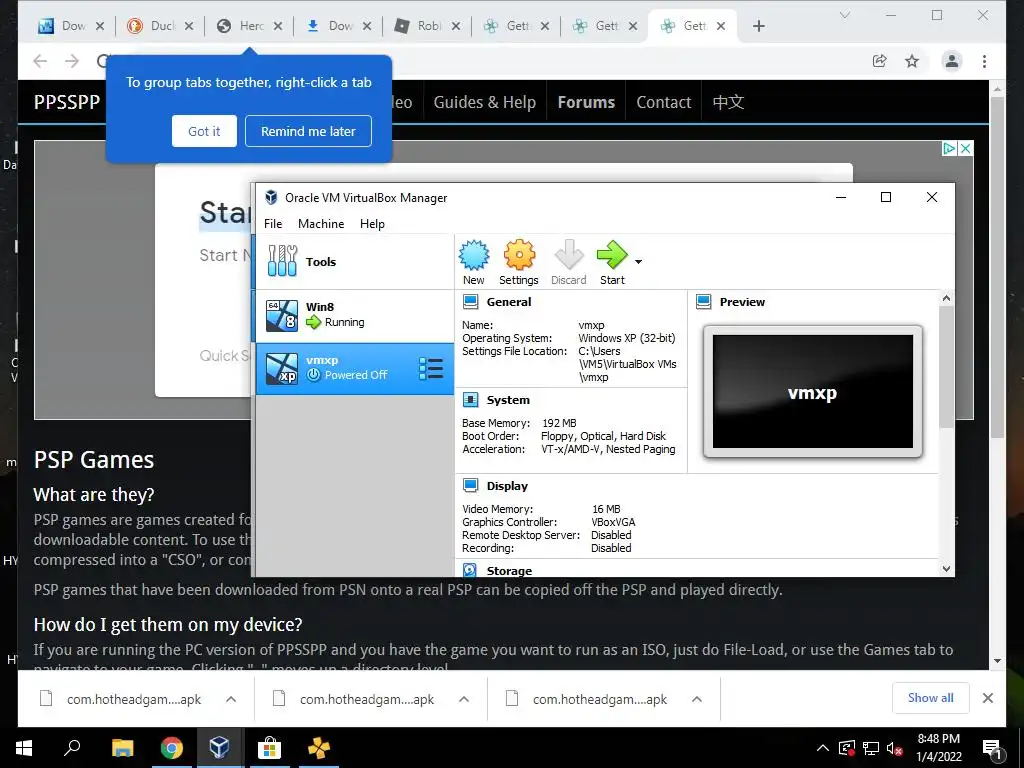Viewport: 1024px width, 768px height.
Task: Click the AdChoices triangle icon
Action: [x=950, y=148]
